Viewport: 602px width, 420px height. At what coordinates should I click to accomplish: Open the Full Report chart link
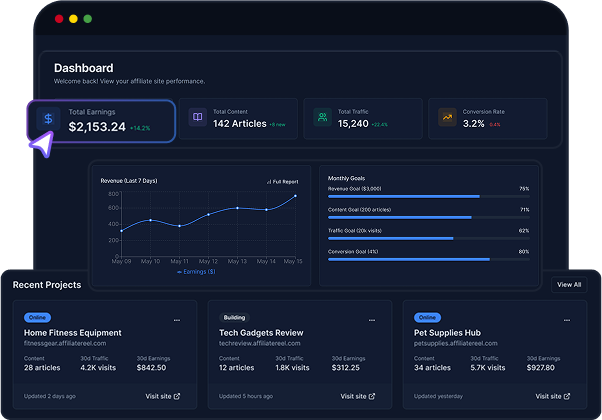click(x=283, y=182)
